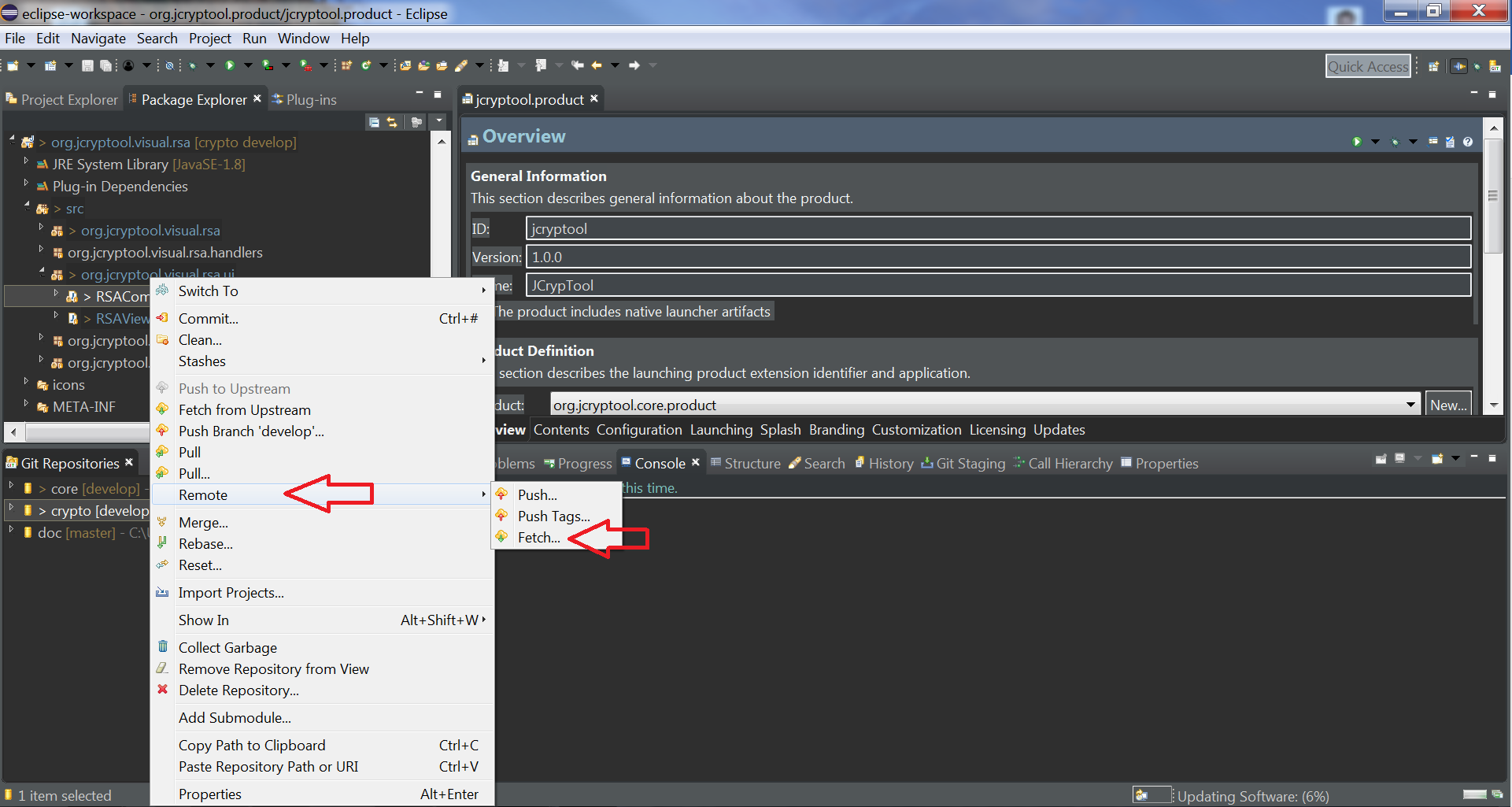Click the green Run button in main toolbar
The width and height of the screenshot is (1512, 807).
[230, 65]
